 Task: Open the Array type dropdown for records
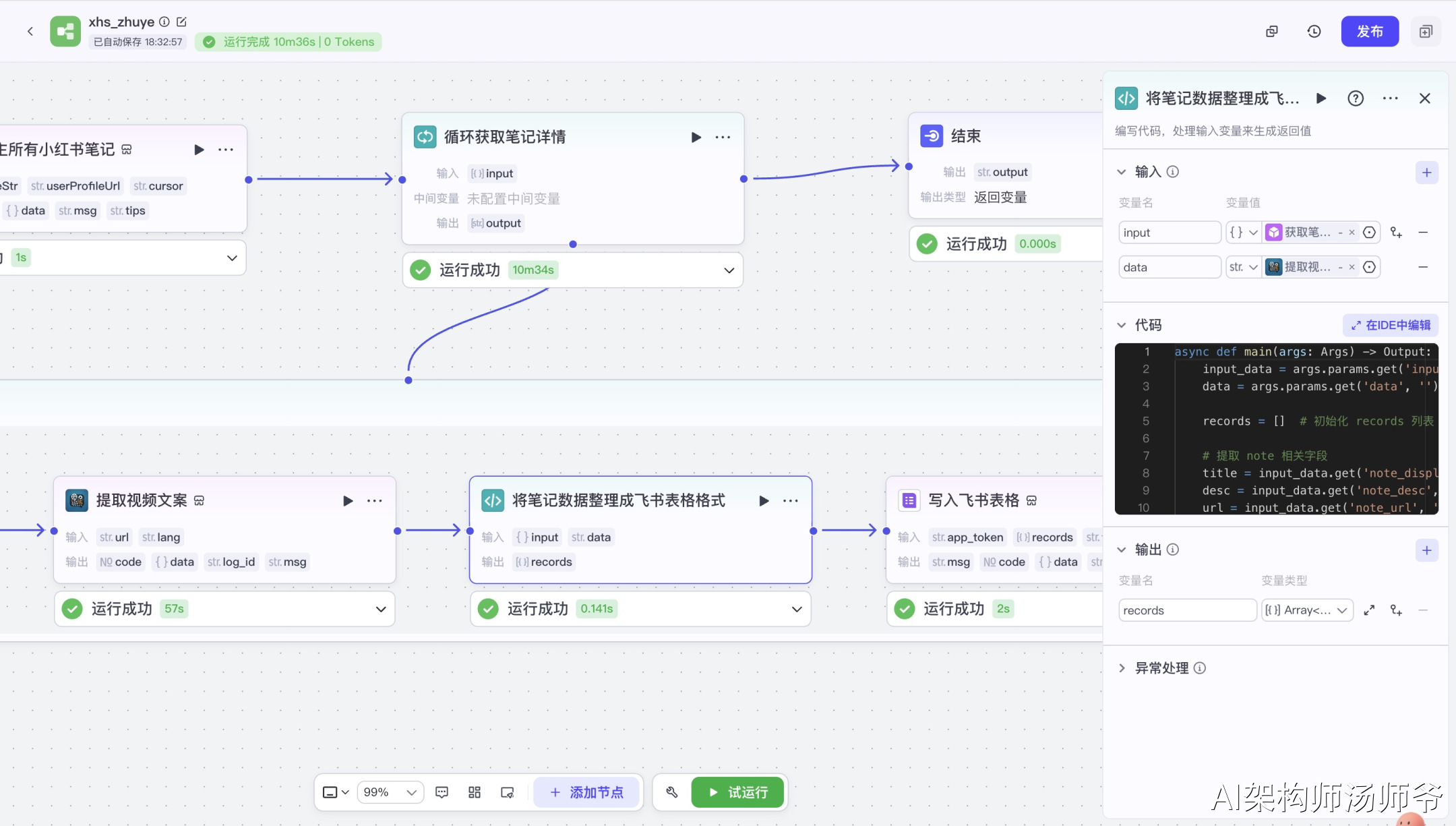pyautogui.click(x=1307, y=610)
